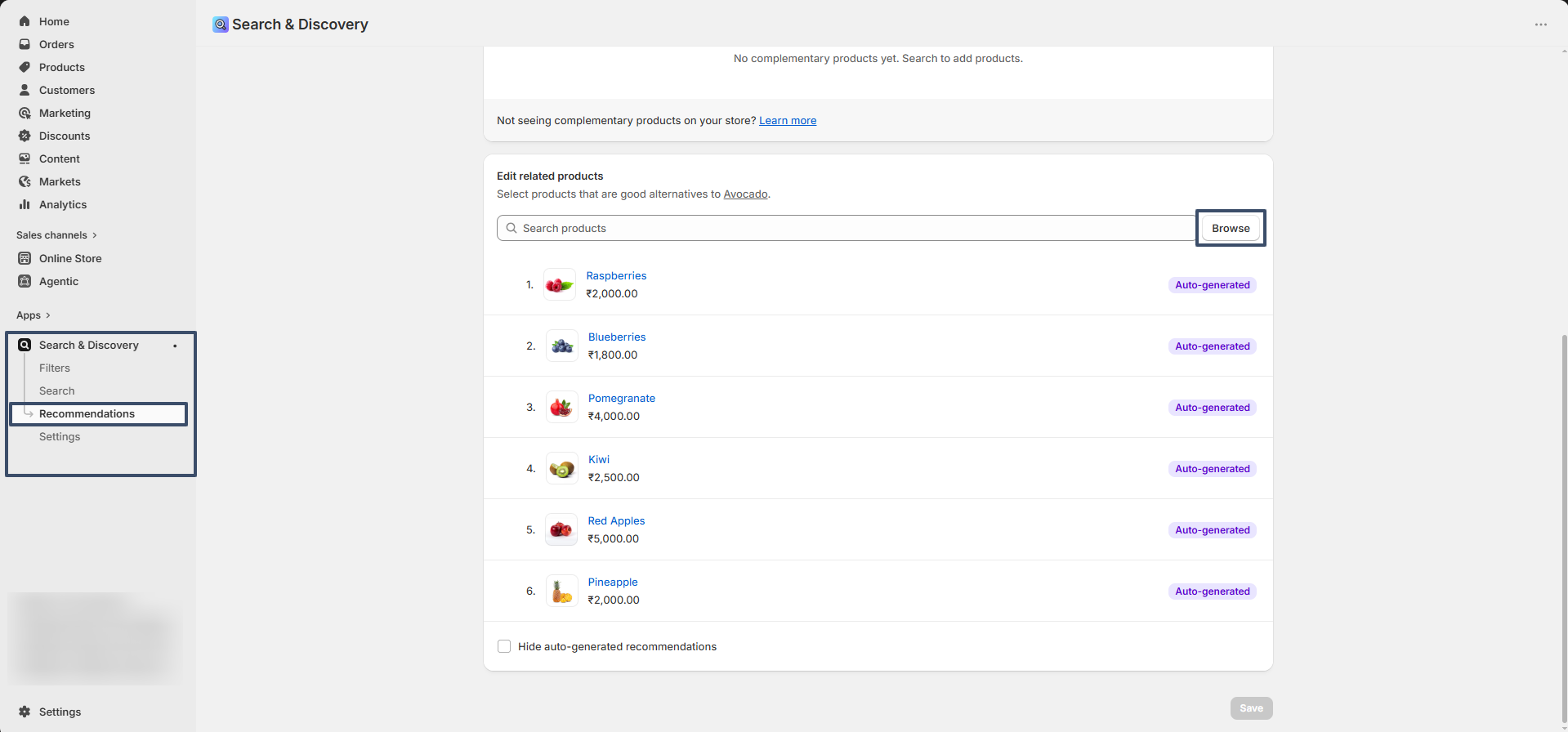The image size is (1568, 732).
Task: Click the Markets globe icon
Action: tap(25, 181)
